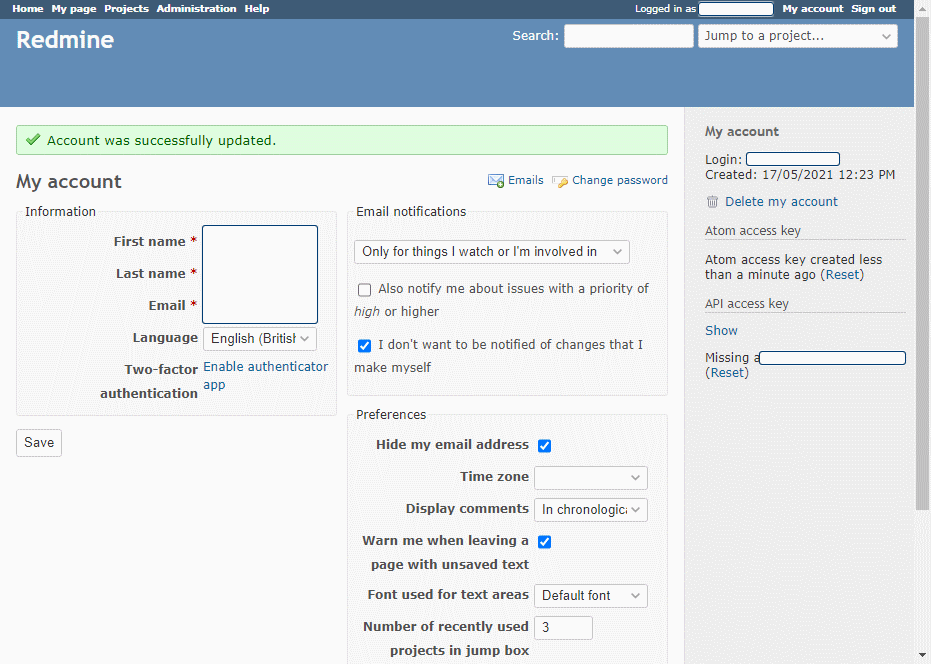The image size is (931, 664).
Task: Click the 'Email notifications' section label
Action: tap(411, 211)
